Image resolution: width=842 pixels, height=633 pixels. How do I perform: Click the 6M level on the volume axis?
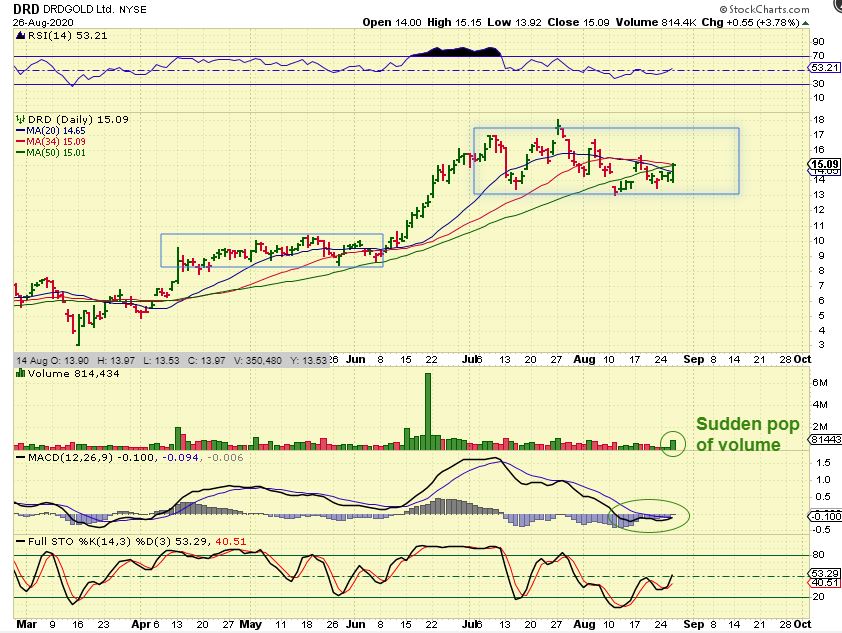point(820,382)
